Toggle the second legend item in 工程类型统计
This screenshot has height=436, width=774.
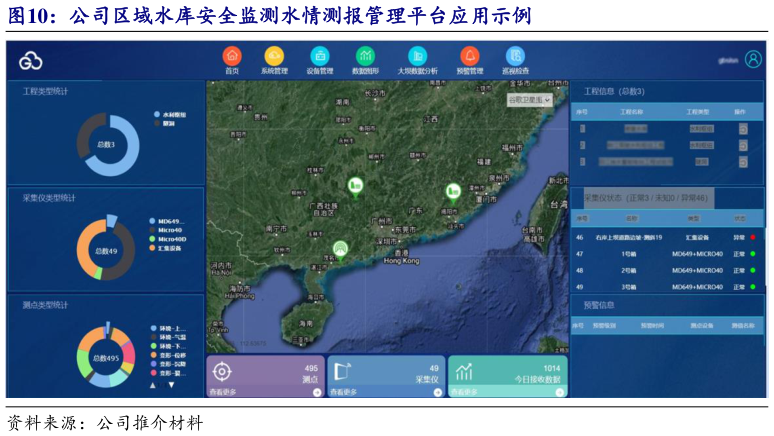(164, 123)
